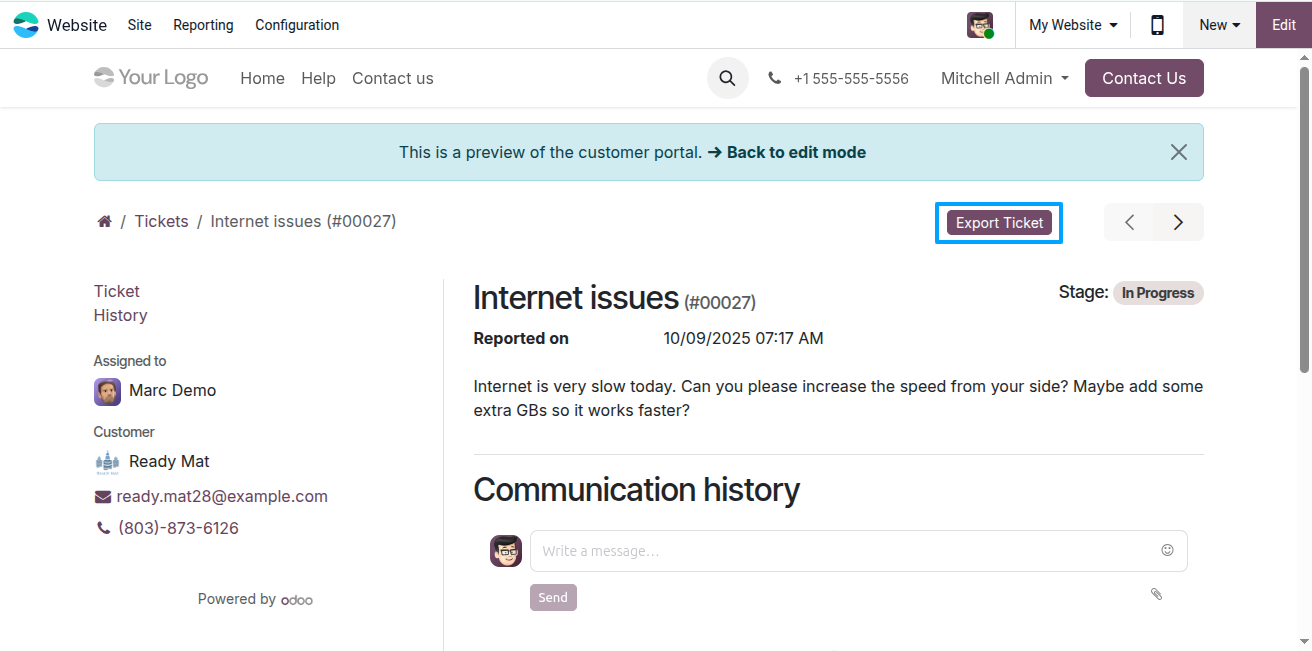Open the New dropdown menu
This screenshot has width=1312, height=651.
(x=1220, y=25)
